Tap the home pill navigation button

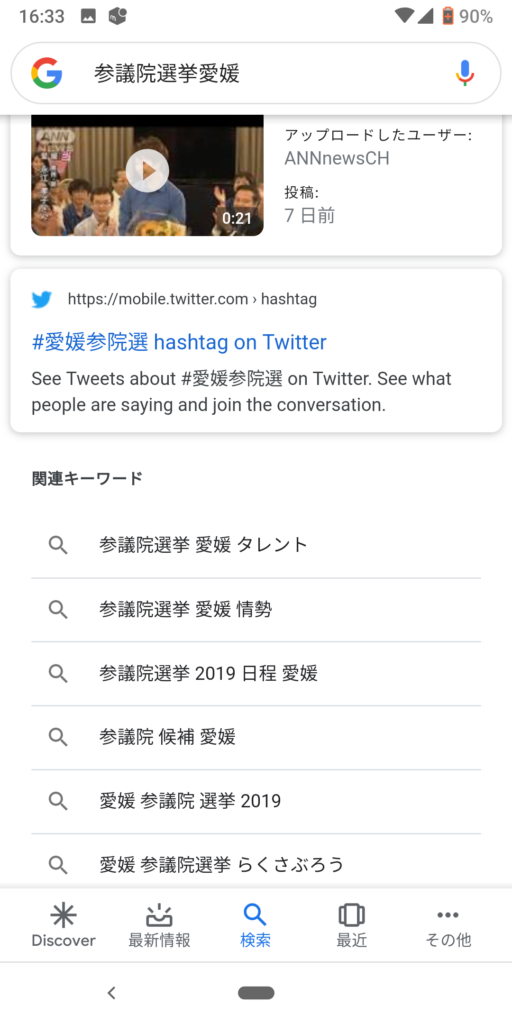[256, 993]
